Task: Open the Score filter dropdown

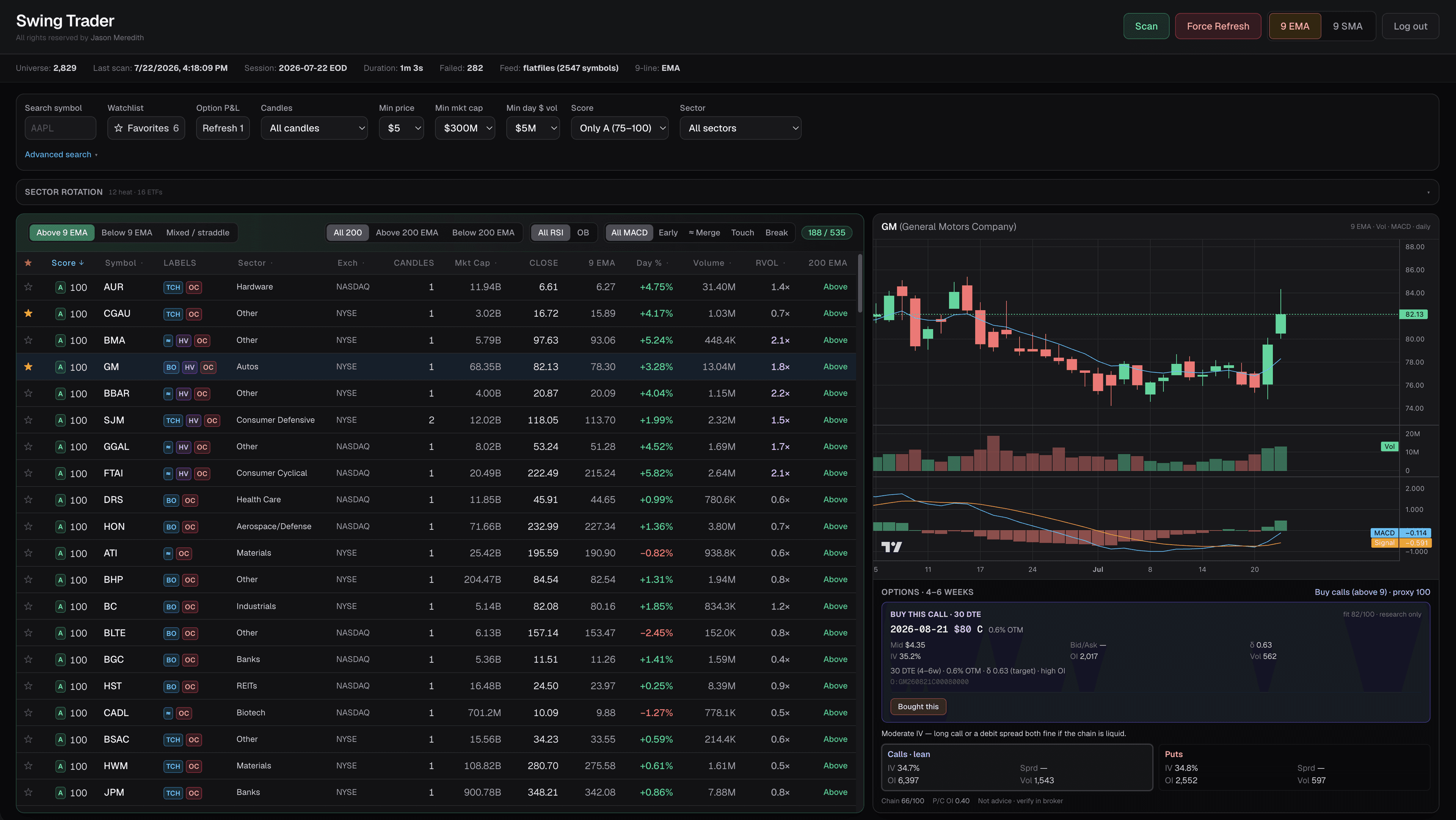Action: click(x=620, y=128)
